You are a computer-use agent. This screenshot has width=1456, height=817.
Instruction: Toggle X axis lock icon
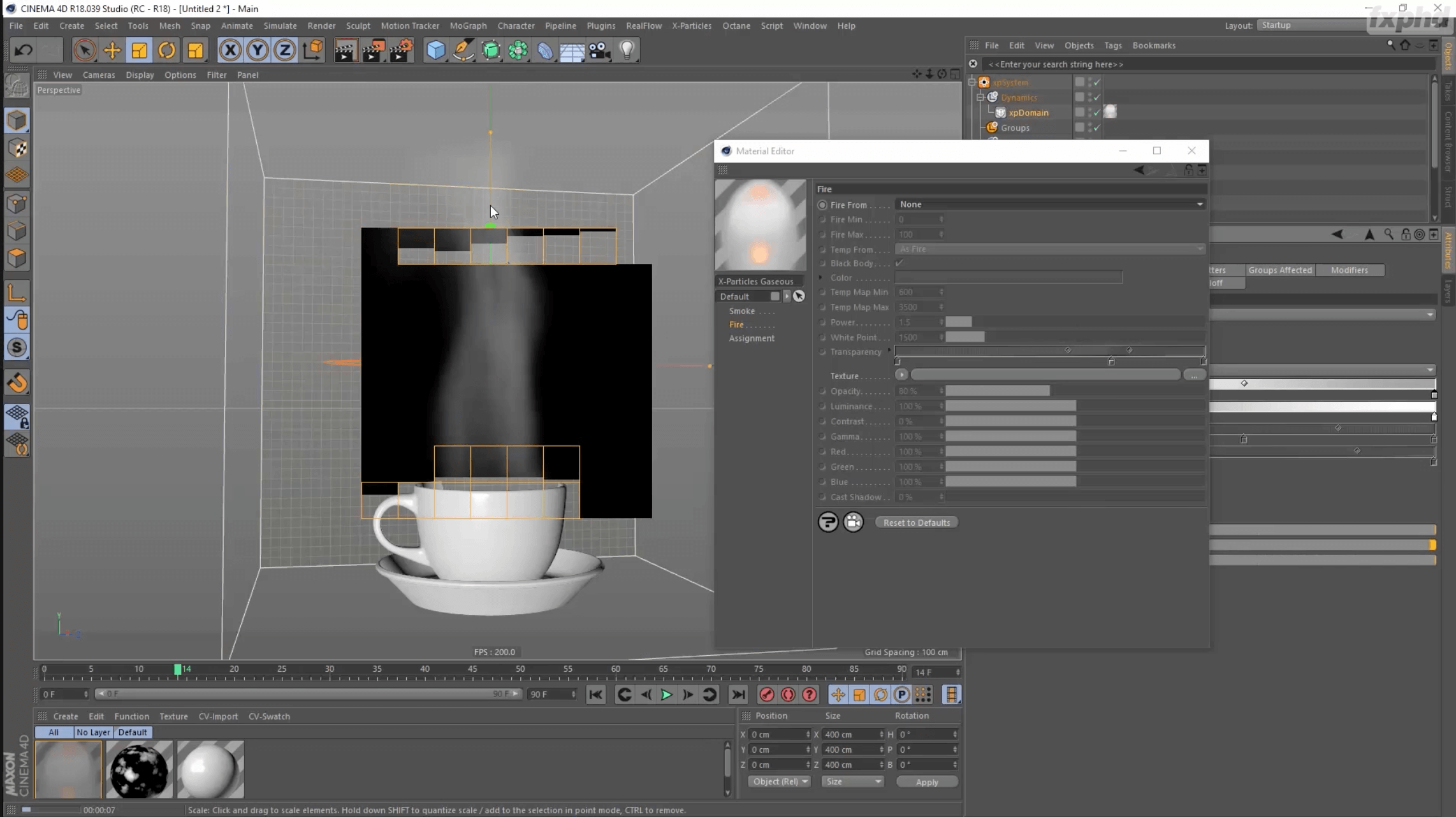pyautogui.click(x=230, y=50)
